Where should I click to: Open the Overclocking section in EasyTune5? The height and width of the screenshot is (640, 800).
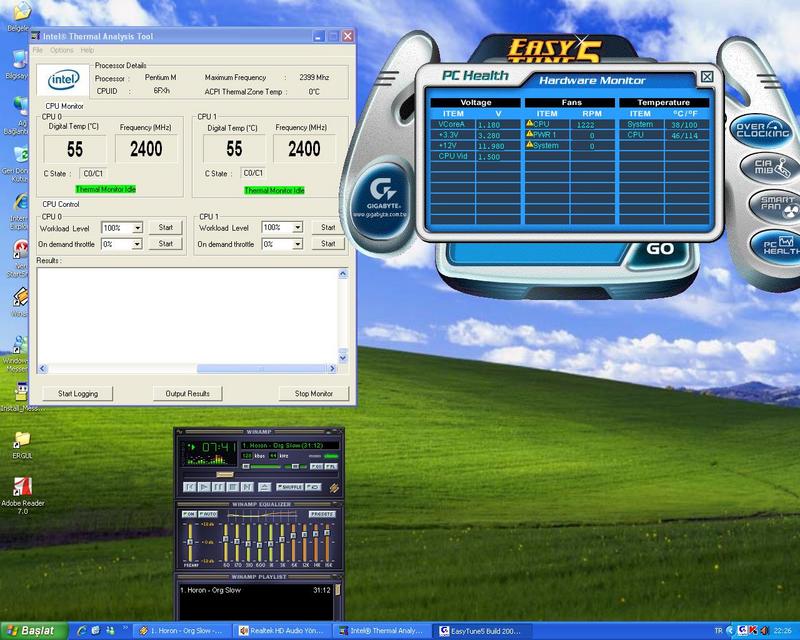point(760,131)
